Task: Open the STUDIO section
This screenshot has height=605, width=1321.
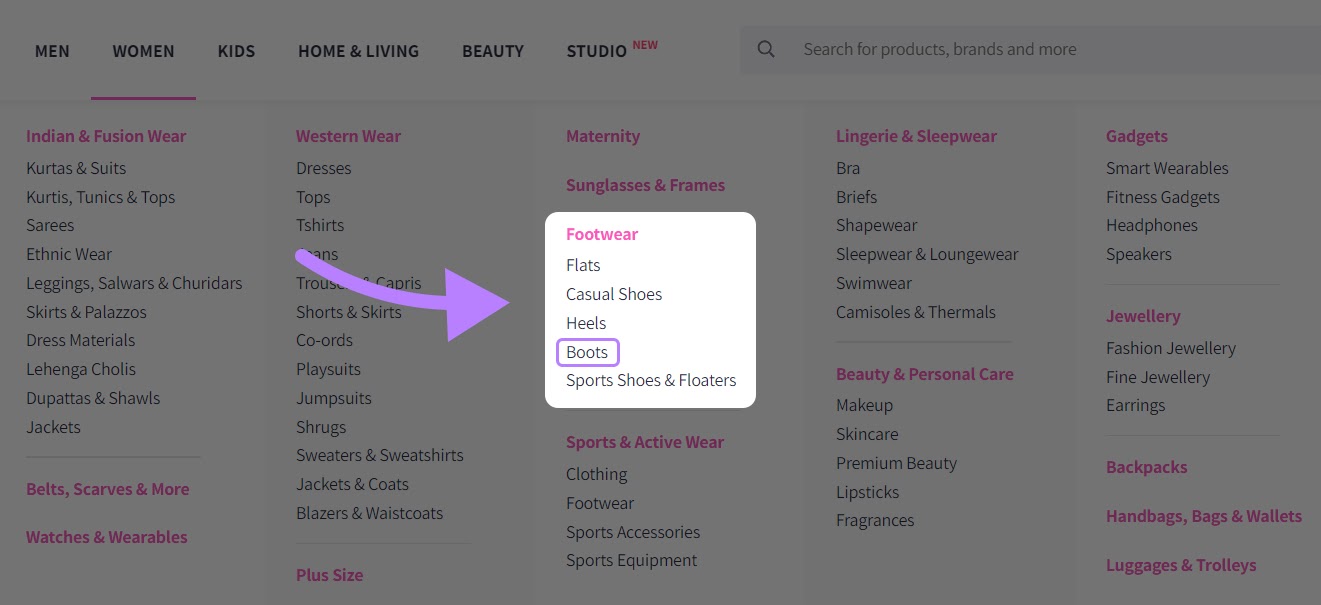Action: click(596, 51)
